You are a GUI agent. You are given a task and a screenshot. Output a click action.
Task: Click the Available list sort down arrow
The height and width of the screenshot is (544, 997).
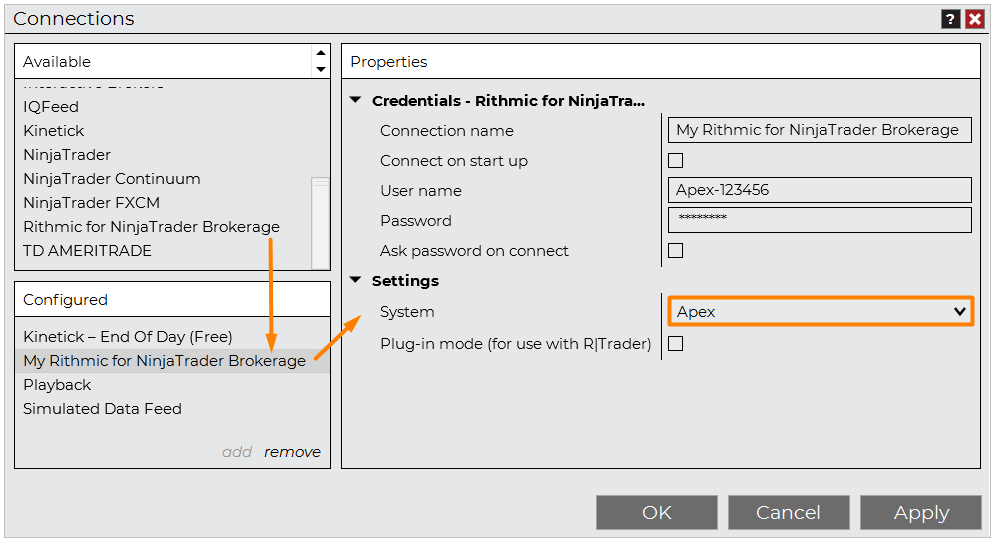[x=320, y=69]
